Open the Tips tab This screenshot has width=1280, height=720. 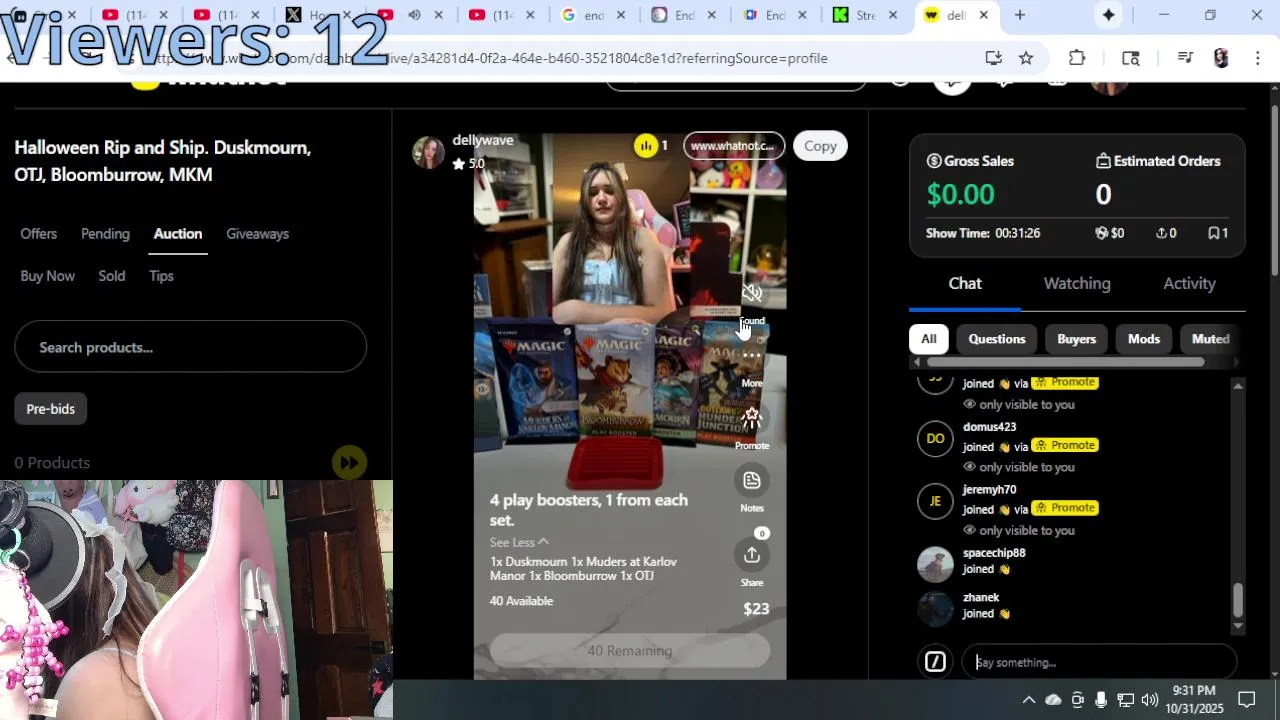[x=161, y=275]
